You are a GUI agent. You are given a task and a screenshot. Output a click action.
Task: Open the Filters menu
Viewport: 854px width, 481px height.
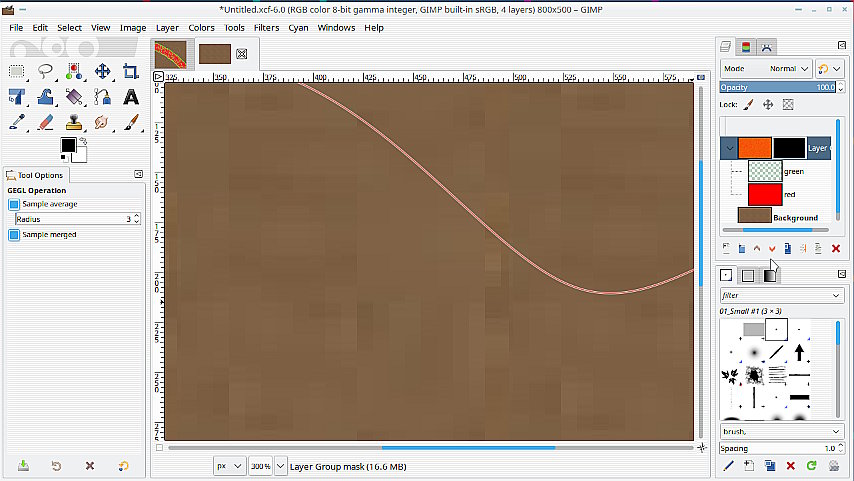(266, 28)
